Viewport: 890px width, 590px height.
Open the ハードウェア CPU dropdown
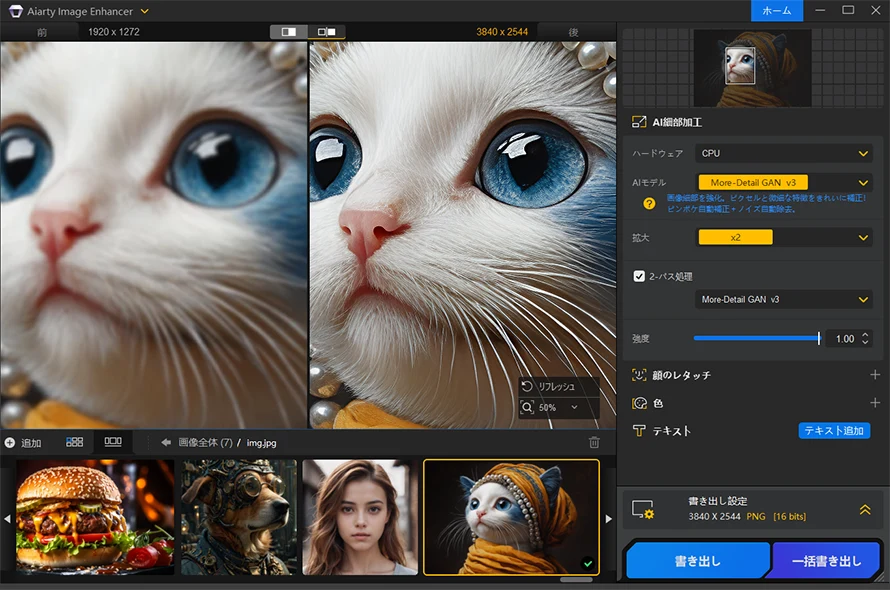tap(783, 153)
